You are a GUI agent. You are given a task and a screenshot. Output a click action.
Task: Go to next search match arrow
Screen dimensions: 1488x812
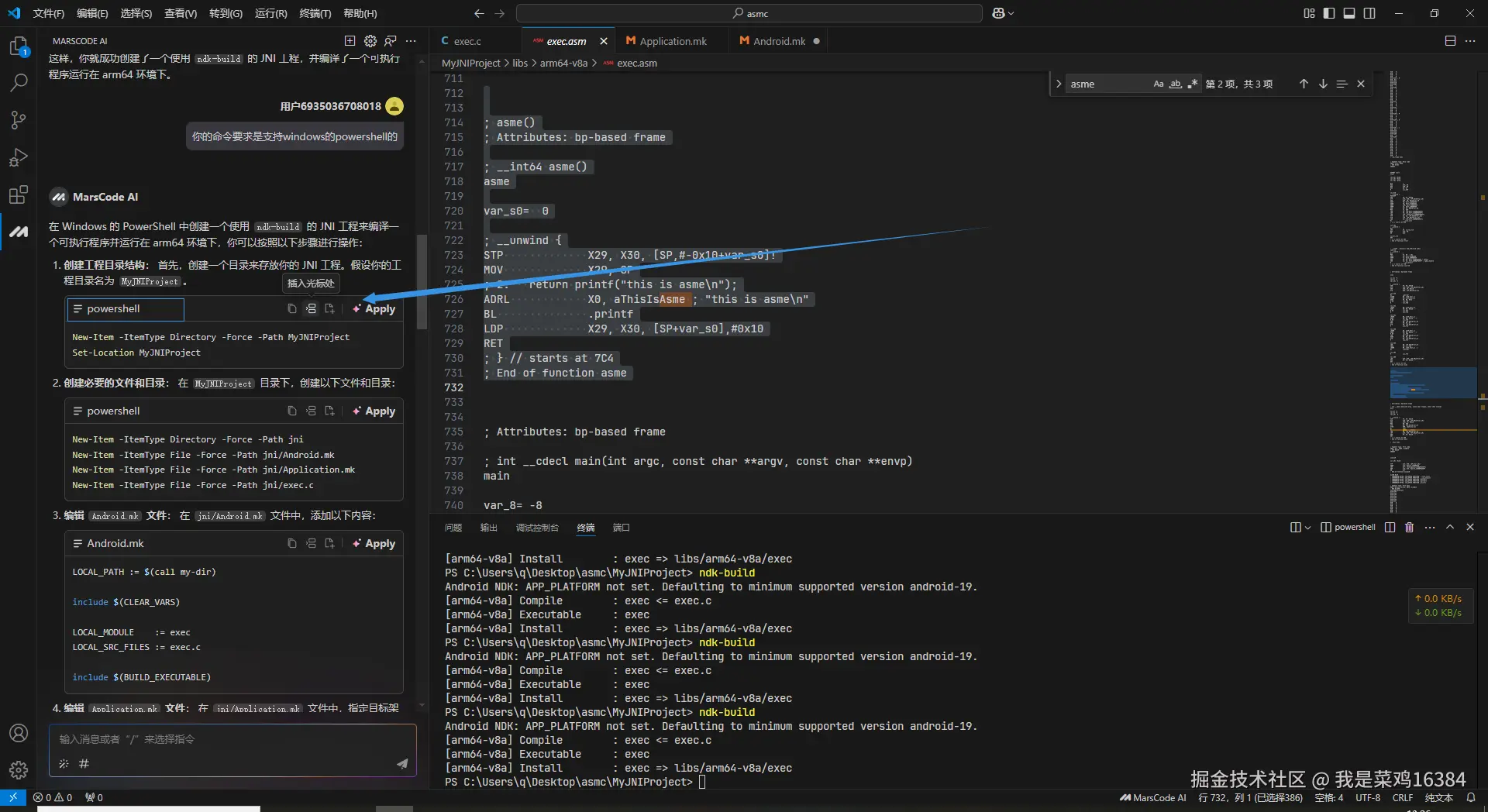(x=1323, y=84)
